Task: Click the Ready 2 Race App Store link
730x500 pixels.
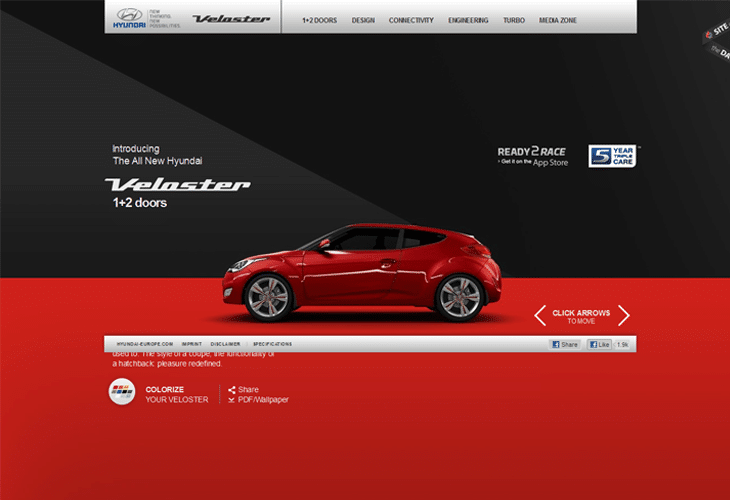Action: 532,156
